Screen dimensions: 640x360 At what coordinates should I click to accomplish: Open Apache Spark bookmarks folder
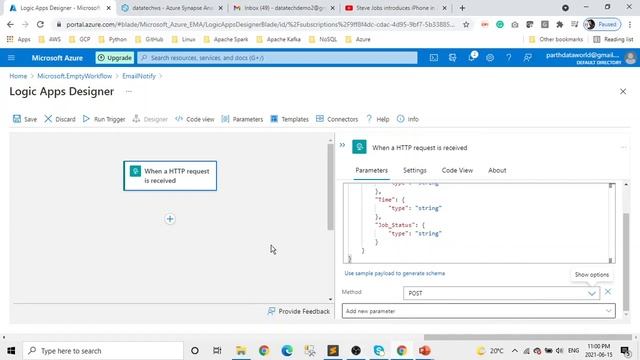pos(226,39)
